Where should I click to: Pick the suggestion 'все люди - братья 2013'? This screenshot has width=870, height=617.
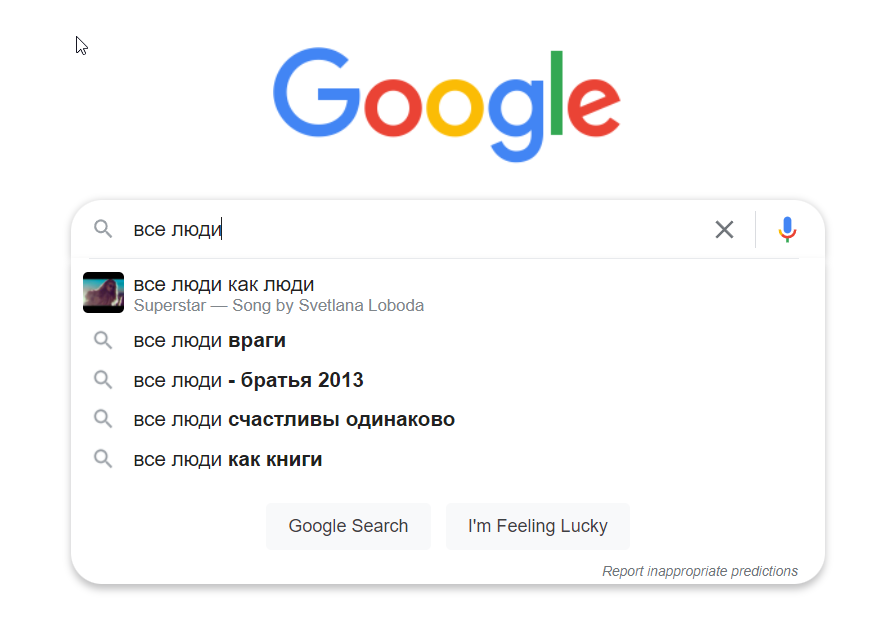pos(248,380)
